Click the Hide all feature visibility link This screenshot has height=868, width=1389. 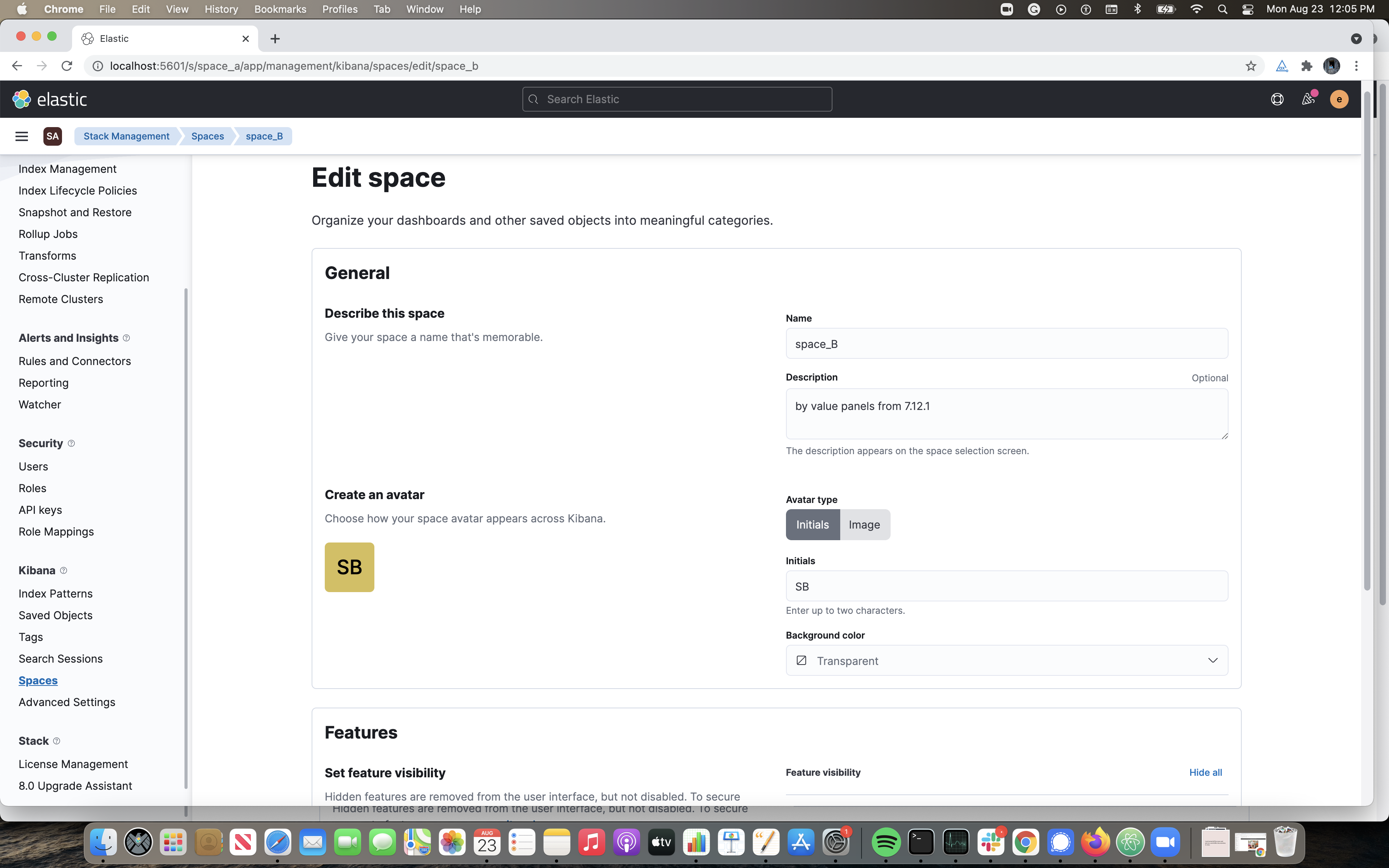[1205, 772]
